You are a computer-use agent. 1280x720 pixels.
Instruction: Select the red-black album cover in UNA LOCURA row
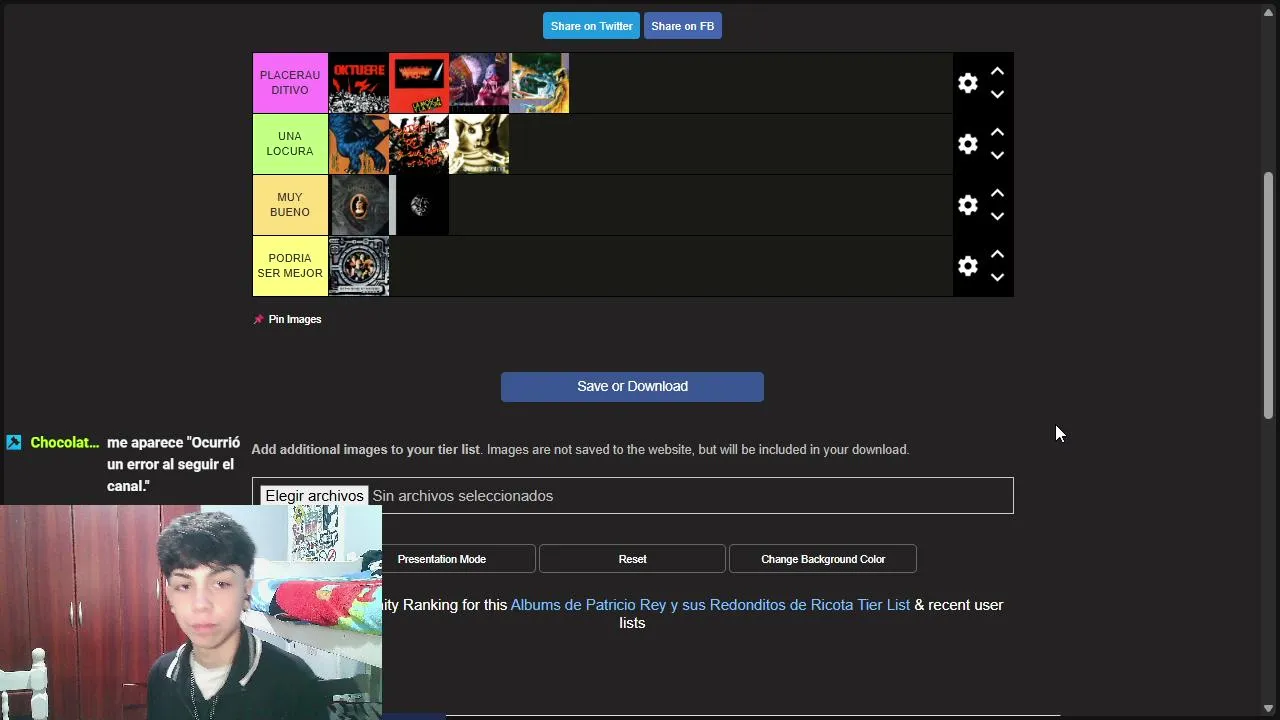click(419, 144)
